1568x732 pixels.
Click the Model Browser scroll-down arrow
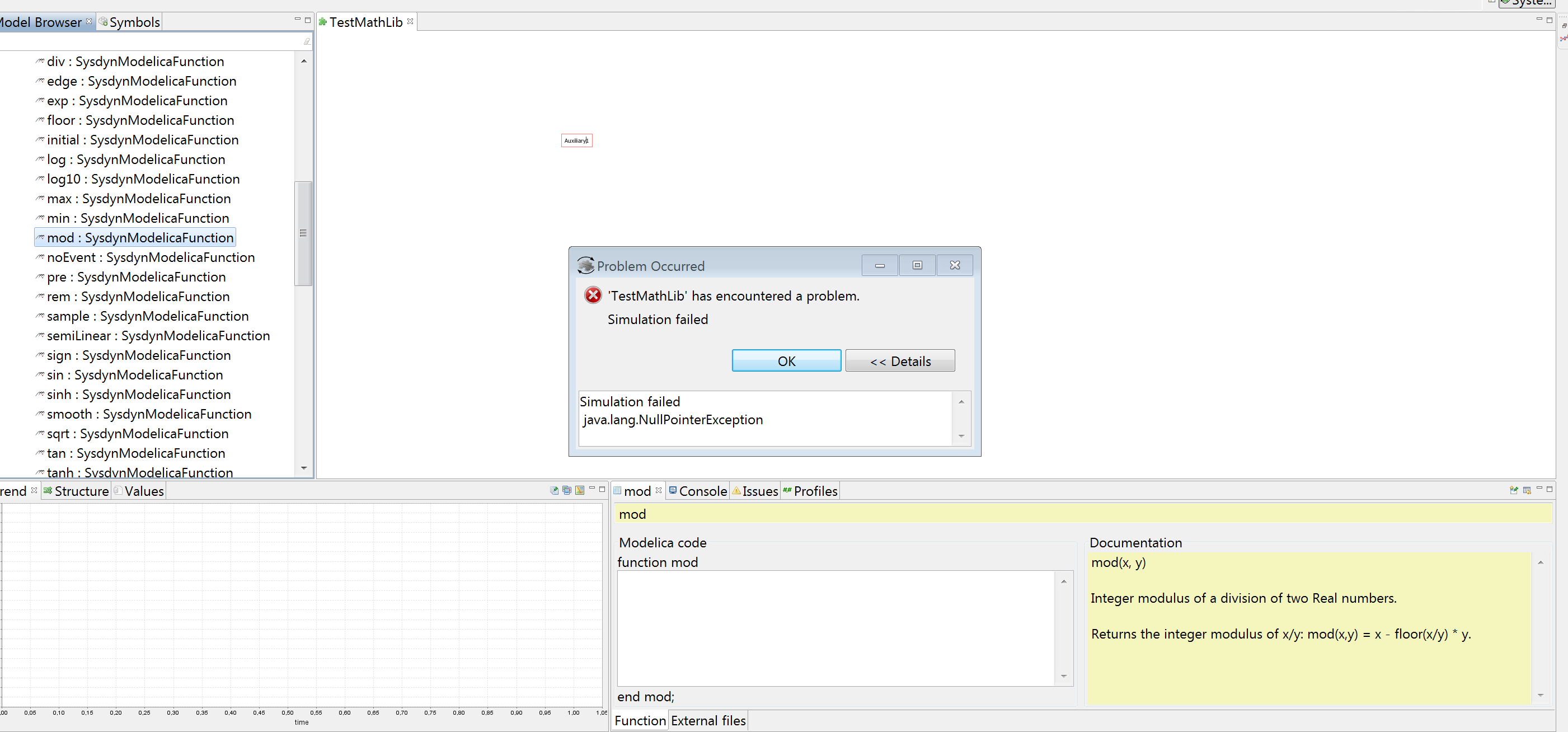point(304,468)
